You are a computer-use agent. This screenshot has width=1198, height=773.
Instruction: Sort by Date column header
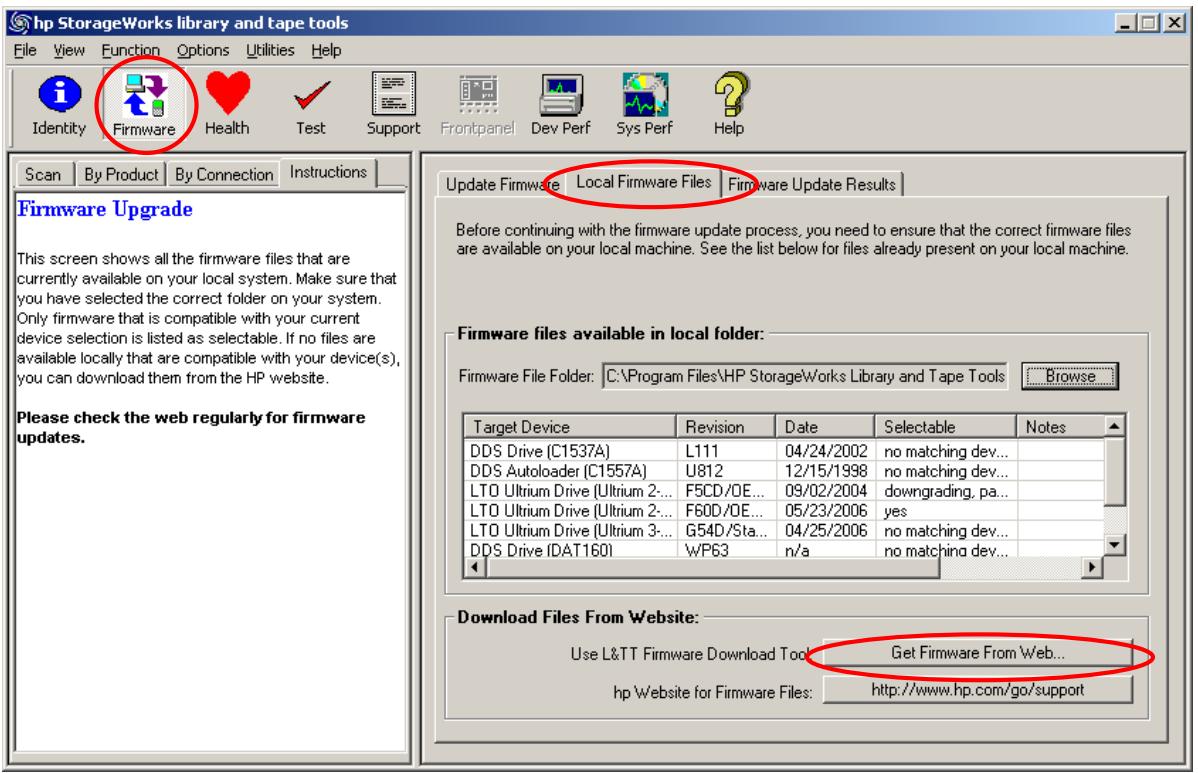tap(824, 426)
